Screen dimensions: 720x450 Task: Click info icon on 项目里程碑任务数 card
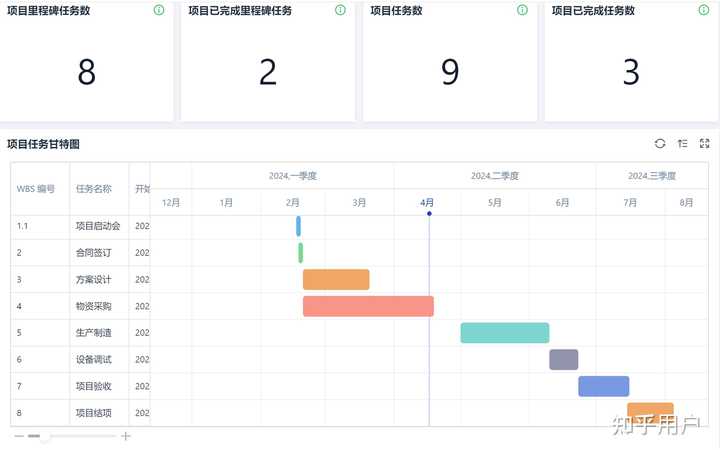(x=159, y=10)
